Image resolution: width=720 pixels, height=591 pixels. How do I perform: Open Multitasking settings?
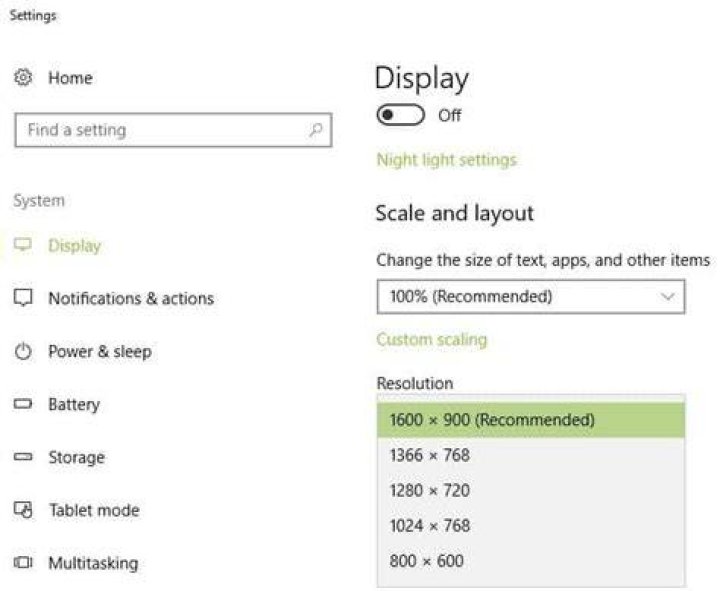[x=93, y=563]
